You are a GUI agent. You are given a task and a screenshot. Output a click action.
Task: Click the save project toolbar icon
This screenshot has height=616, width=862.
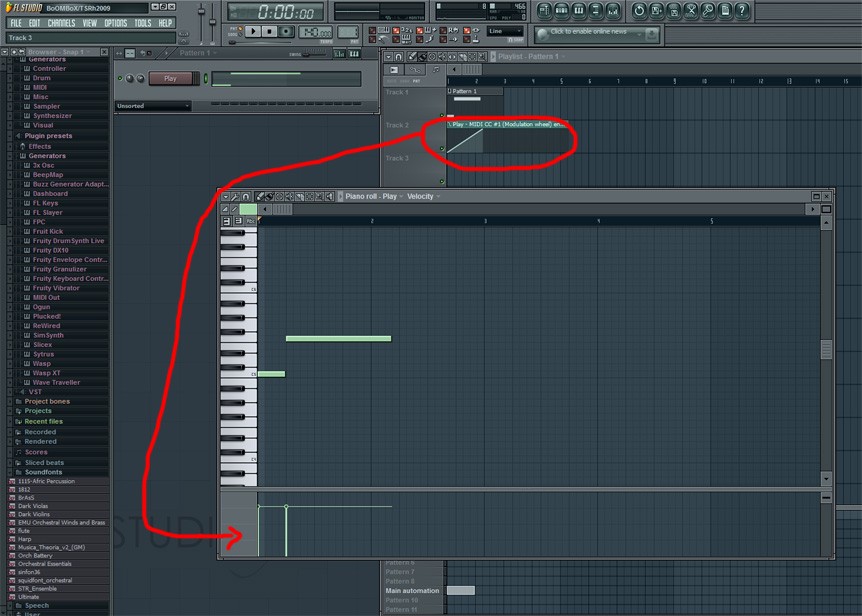pyautogui.click(x=656, y=10)
